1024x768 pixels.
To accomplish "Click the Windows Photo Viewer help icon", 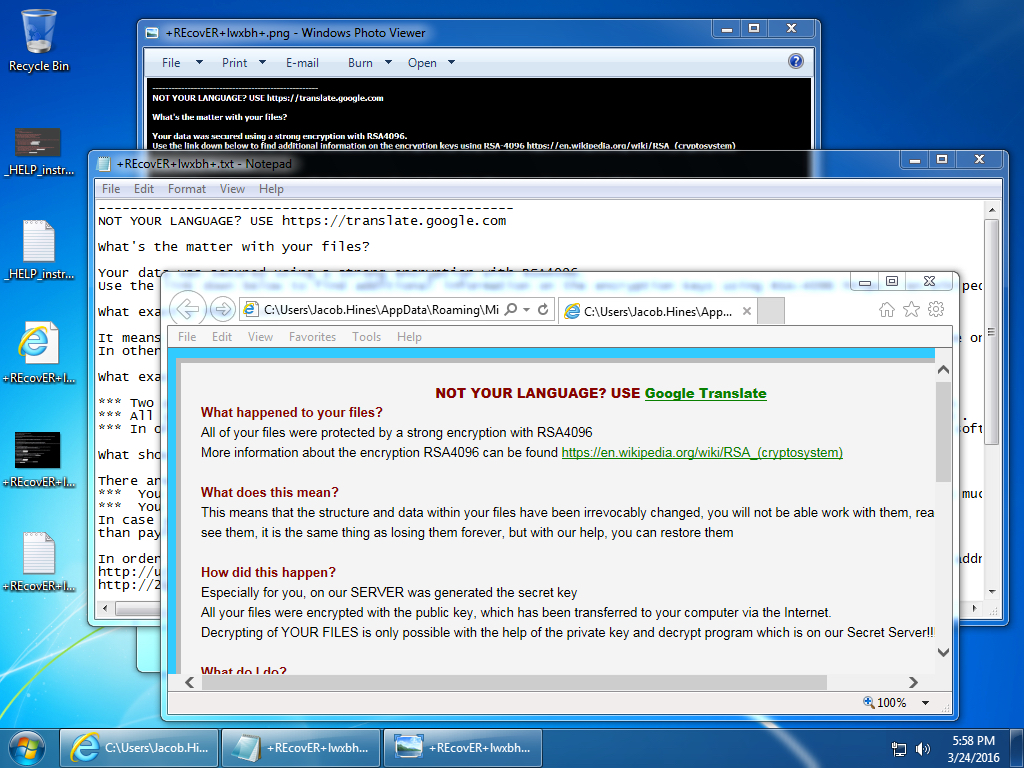I will tap(796, 61).
